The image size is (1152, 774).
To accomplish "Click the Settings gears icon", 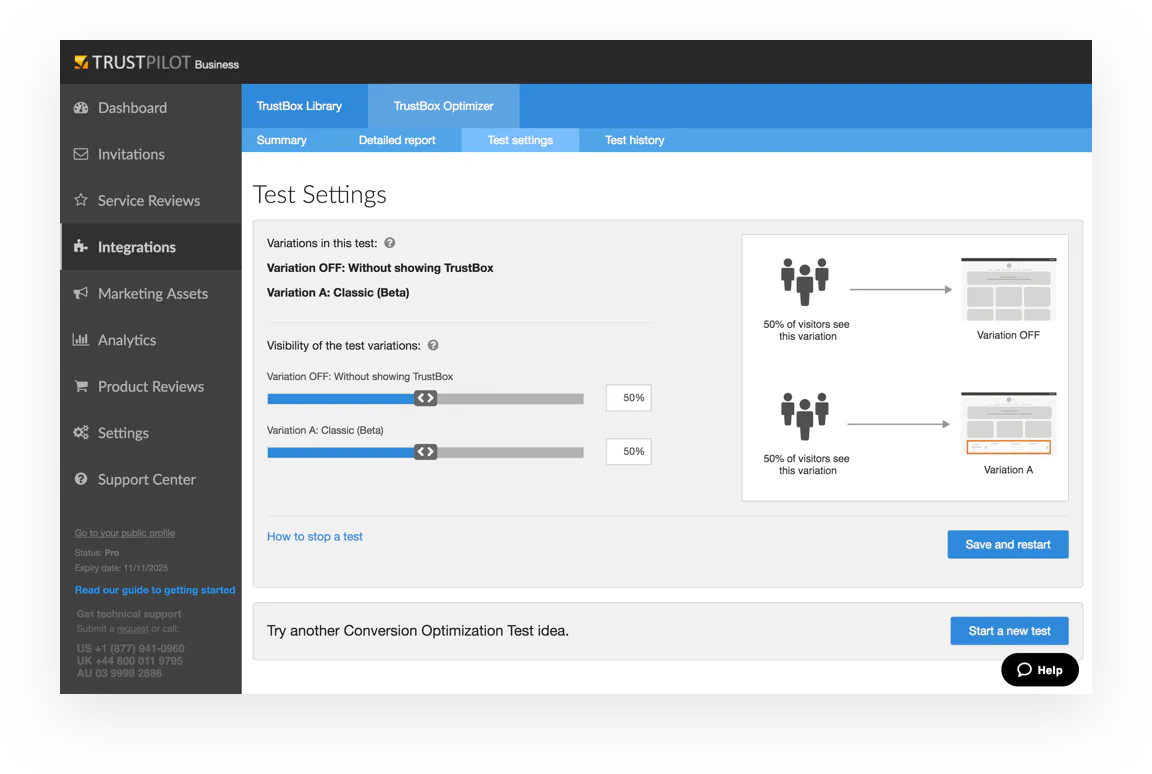I will pyautogui.click(x=81, y=433).
